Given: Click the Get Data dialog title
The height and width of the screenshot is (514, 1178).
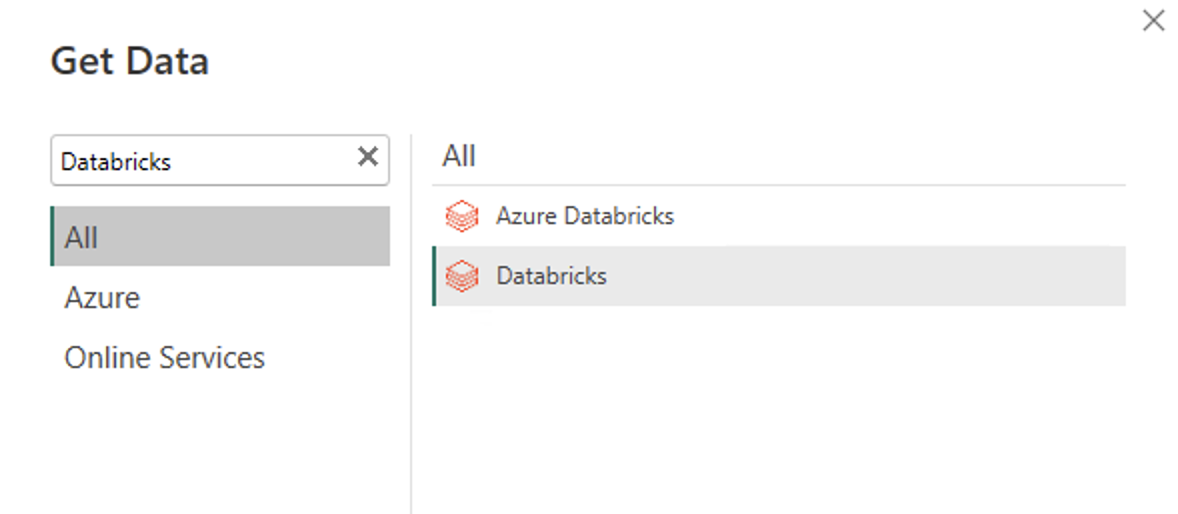Looking at the screenshot, I should (129, 62).
